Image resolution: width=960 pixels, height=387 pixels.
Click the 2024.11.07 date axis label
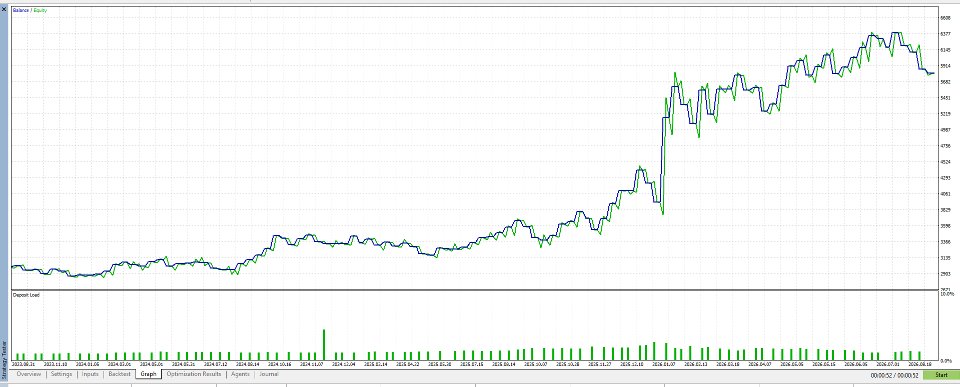tap(313, 364)
